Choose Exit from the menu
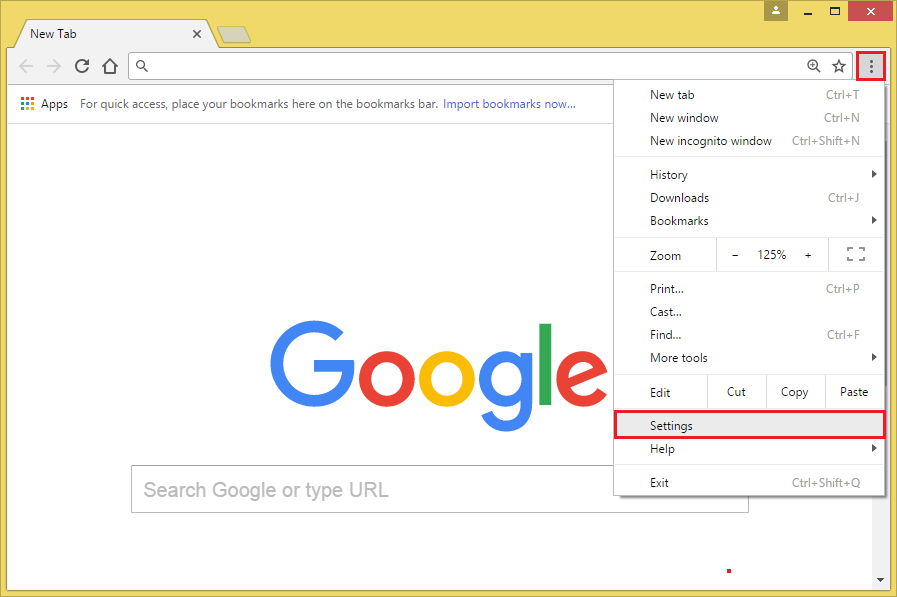The image size is (897, 597). coord(749,483)
